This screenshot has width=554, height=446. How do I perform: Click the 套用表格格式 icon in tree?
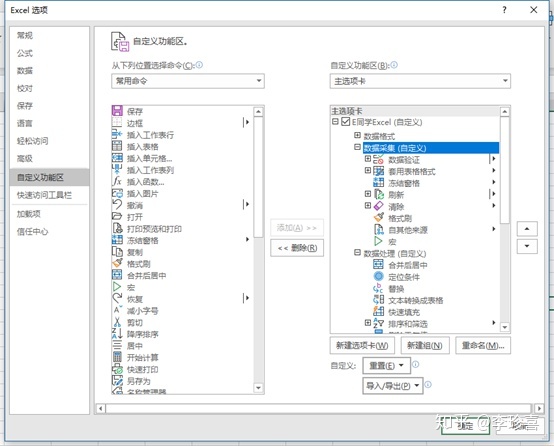point(378,171)
